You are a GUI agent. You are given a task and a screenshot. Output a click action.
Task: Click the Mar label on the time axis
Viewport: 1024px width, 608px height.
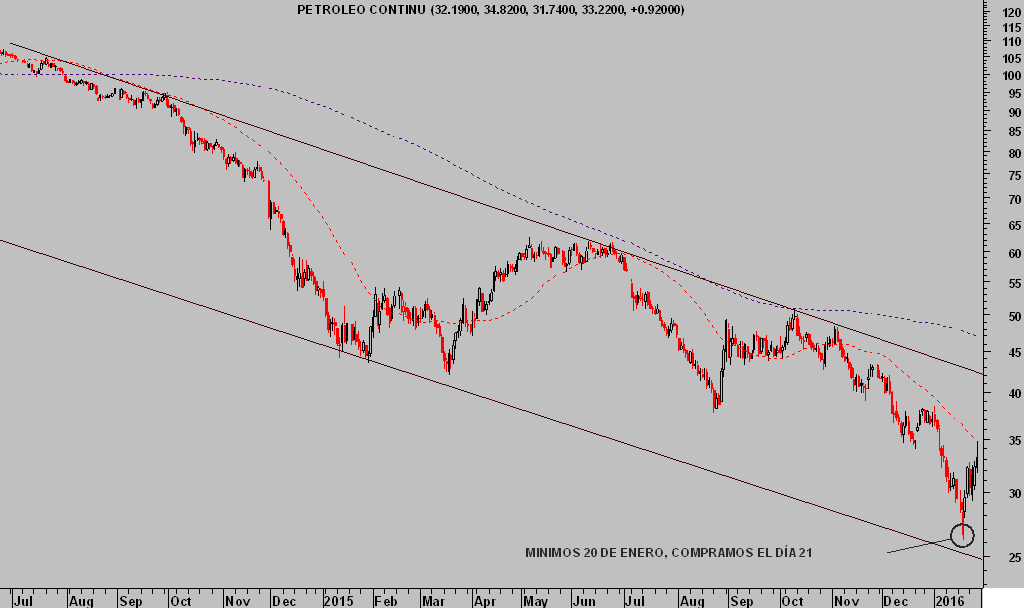(433, 602)
